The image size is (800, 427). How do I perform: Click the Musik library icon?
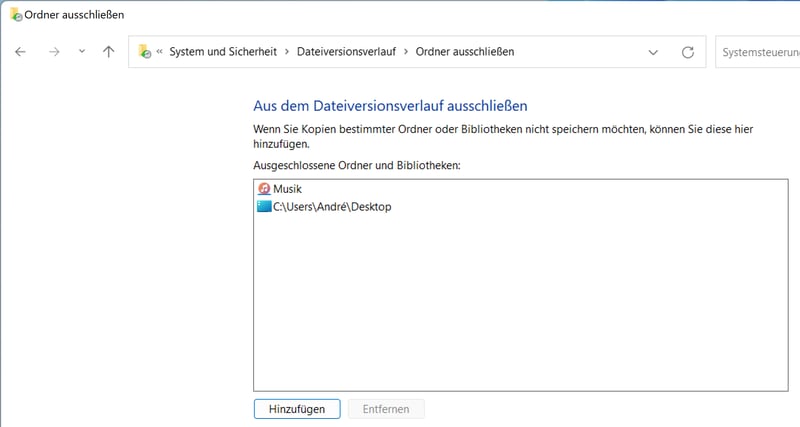(264, 189)
